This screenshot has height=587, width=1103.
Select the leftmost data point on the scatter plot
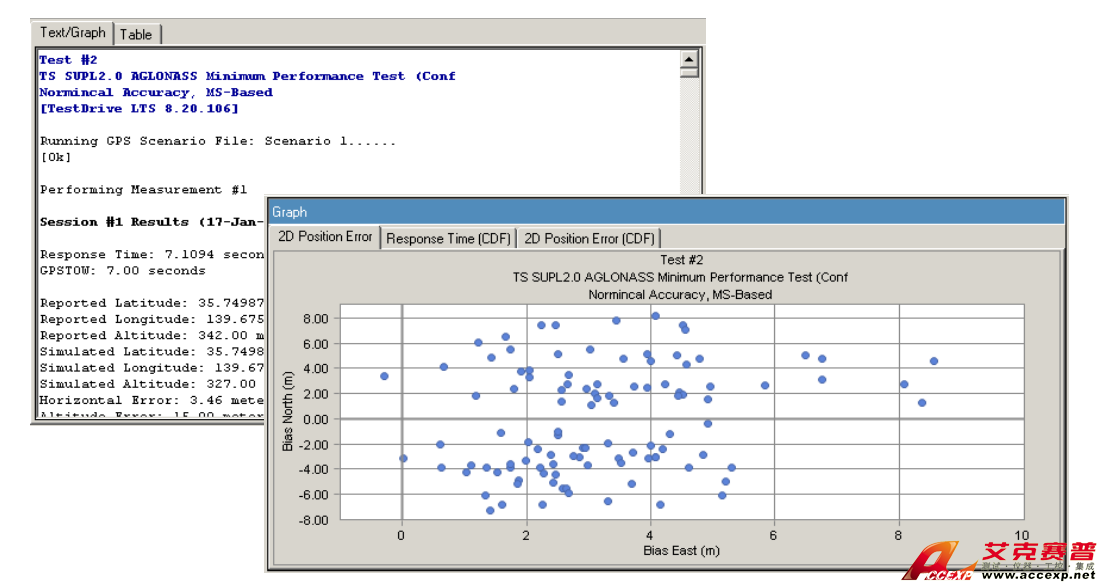[x=384, y=376]
